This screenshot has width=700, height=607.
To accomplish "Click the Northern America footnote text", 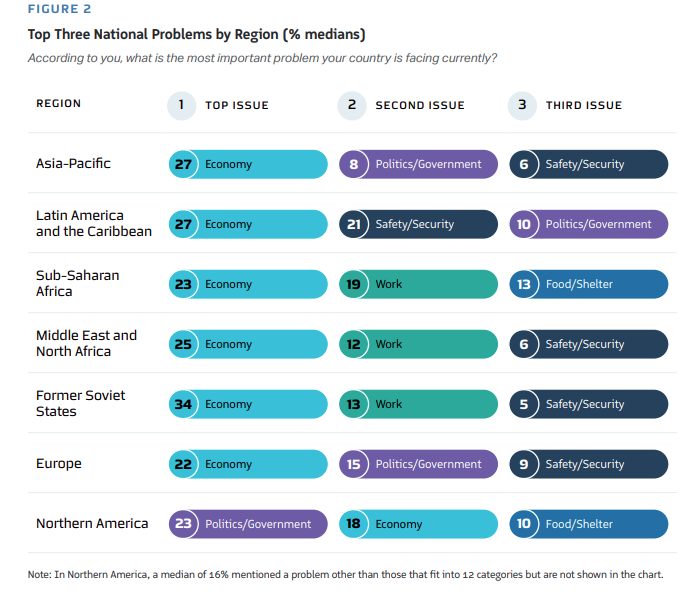I will pyautogui.click(x=345, y=575).
